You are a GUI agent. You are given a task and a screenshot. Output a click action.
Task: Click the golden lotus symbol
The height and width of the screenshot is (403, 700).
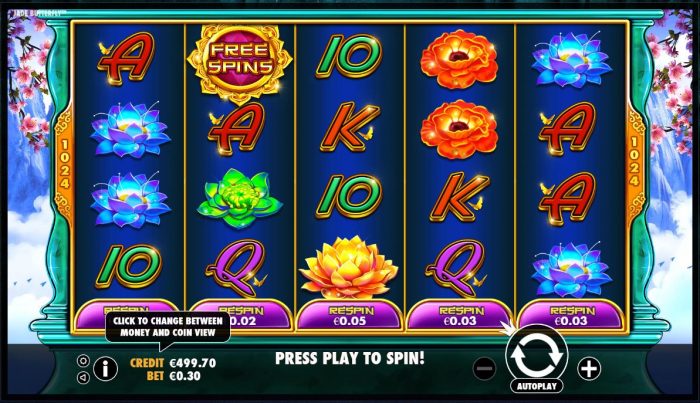[x=349, y=267]
